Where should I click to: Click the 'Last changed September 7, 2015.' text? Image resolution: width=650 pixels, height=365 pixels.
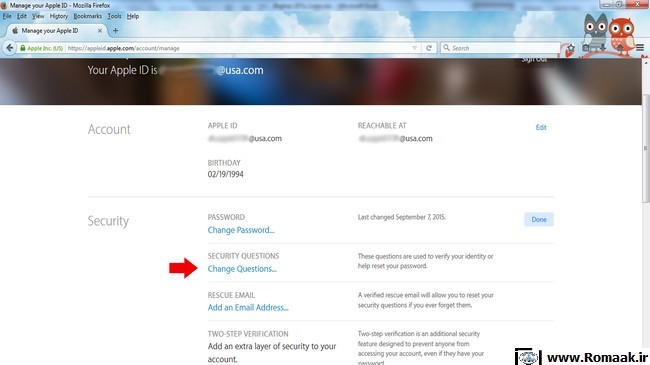point(401,217)
